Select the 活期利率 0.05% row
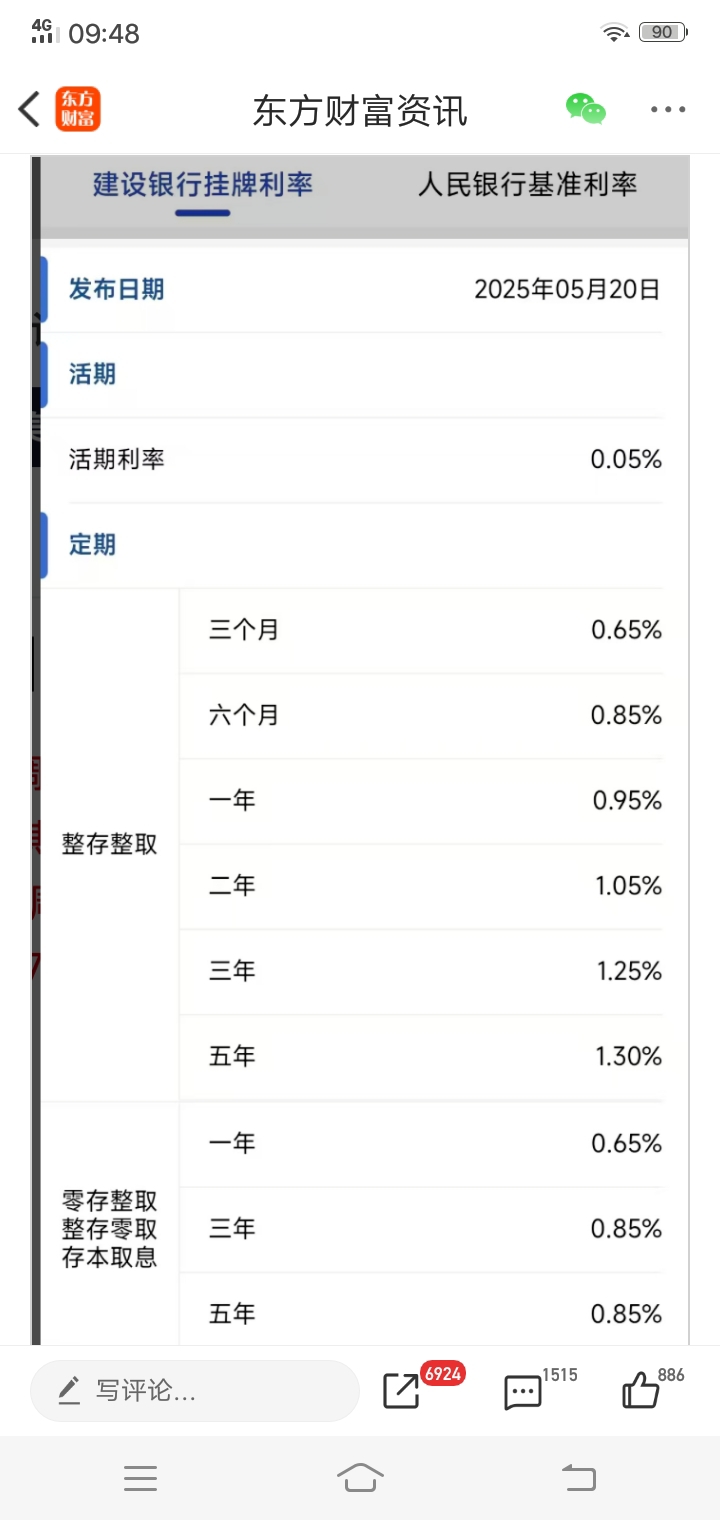 click(365, 460)
